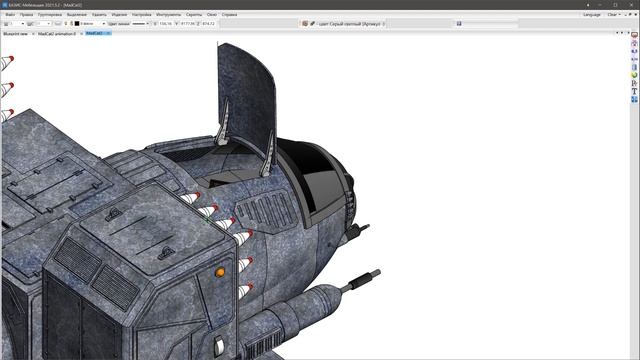Open the Файл menu
Image resolution: width=640 pixels, height=360 pixels.
click(x=10, y=15)
